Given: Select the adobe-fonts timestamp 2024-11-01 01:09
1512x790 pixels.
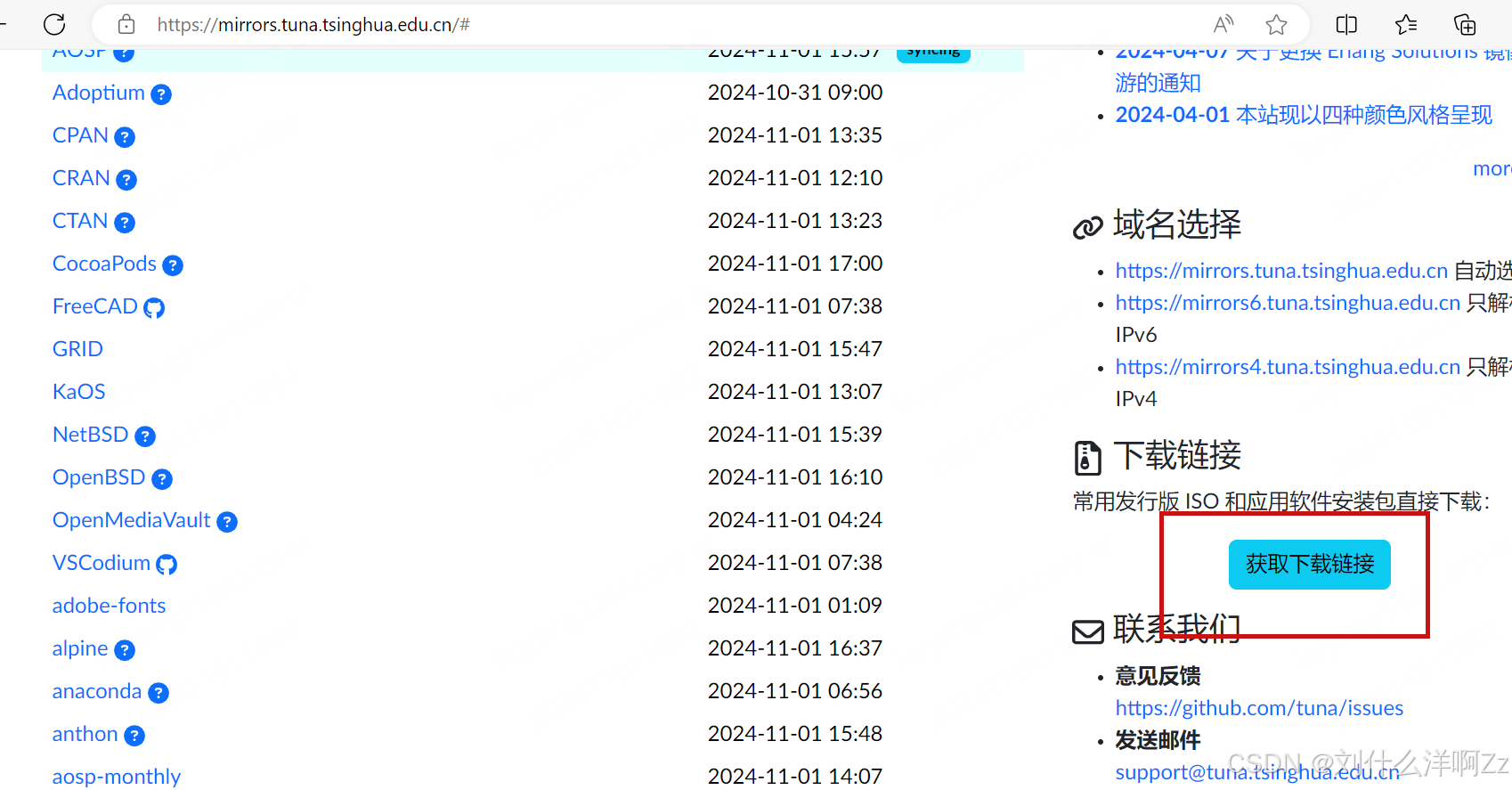Looking at the screenshot, I should point(795,606).
